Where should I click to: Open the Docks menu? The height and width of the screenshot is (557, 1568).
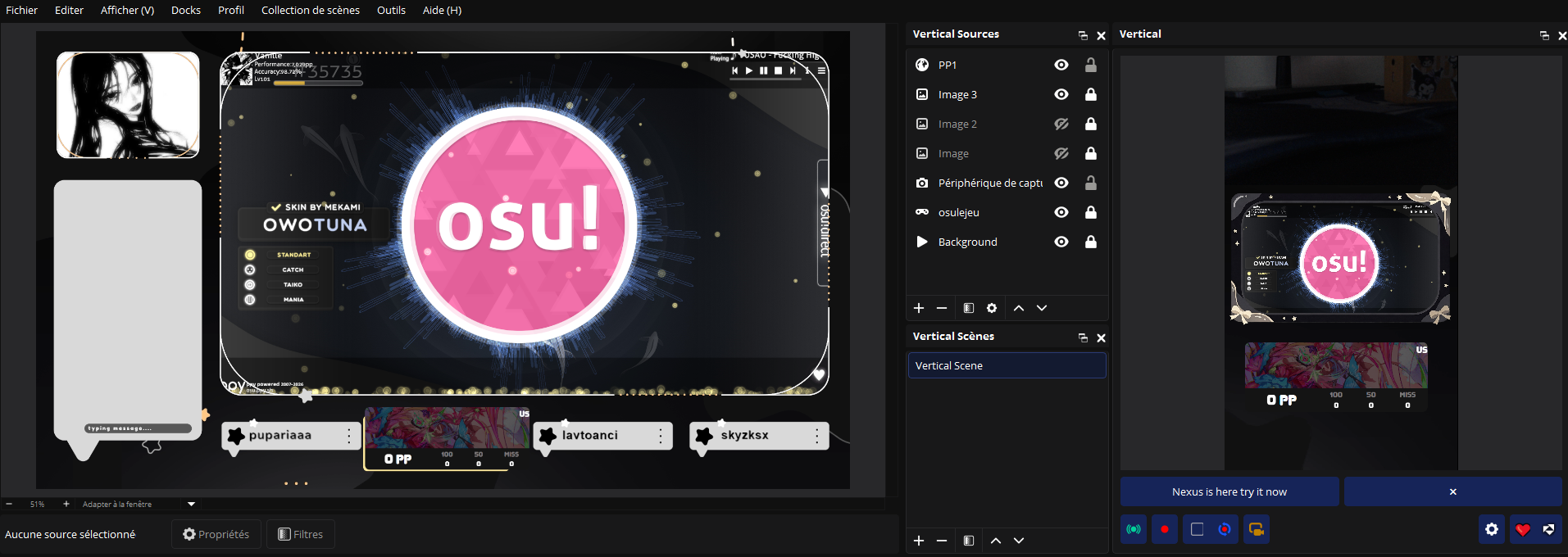[186, 10]
